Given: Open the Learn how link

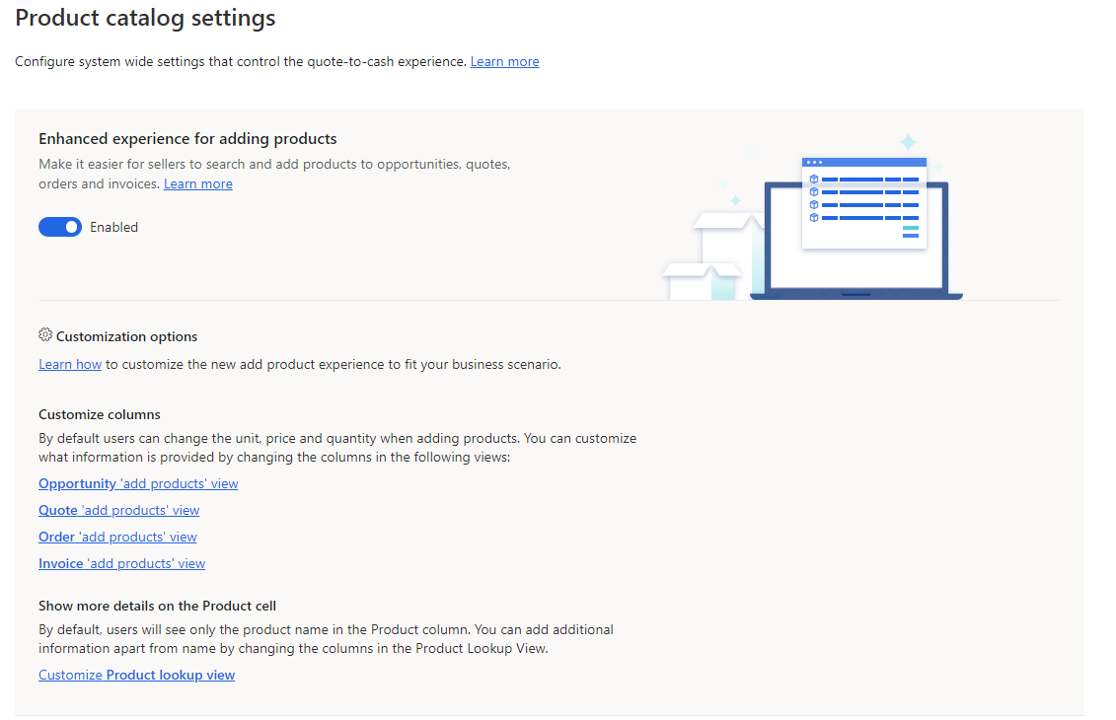Looking at the screenshot, I should 70,364.
